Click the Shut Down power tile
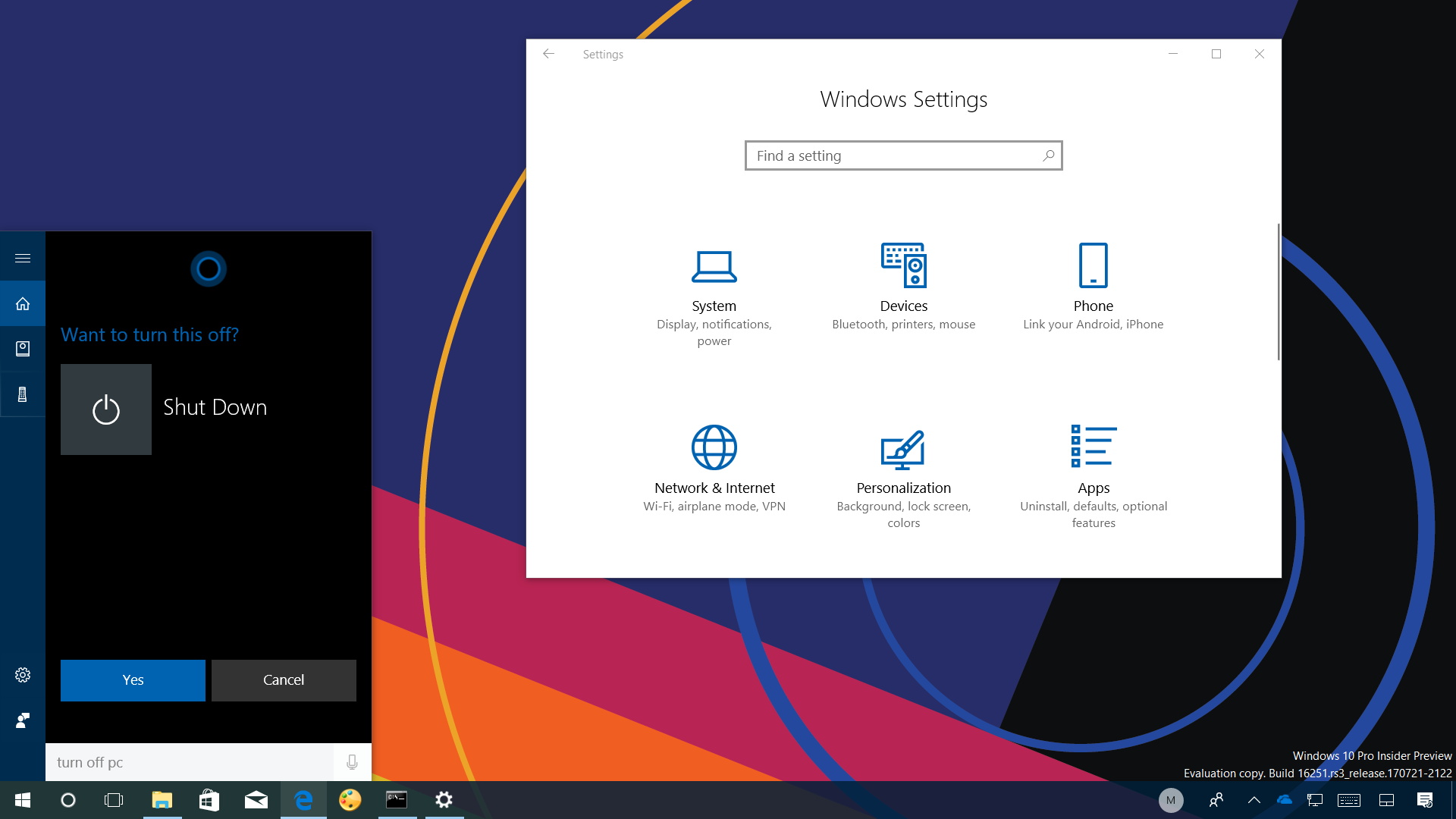Viewport: 1456px width, 819px height. coord(106,409)
